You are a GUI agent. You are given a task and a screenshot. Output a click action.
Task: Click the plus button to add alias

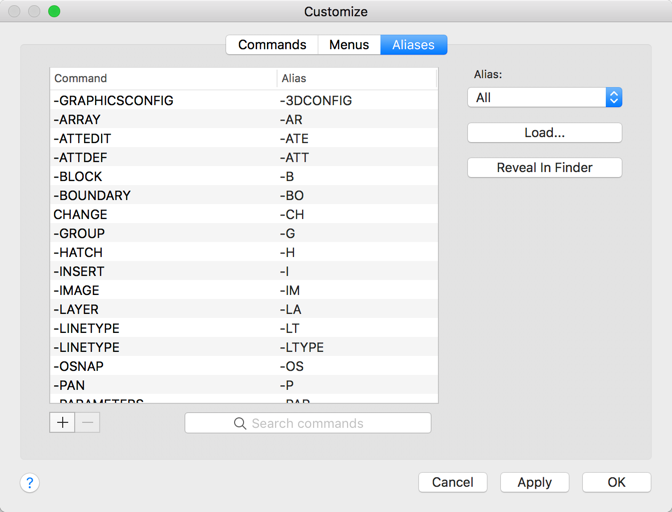pyautogui.click(x=62, y=423)
